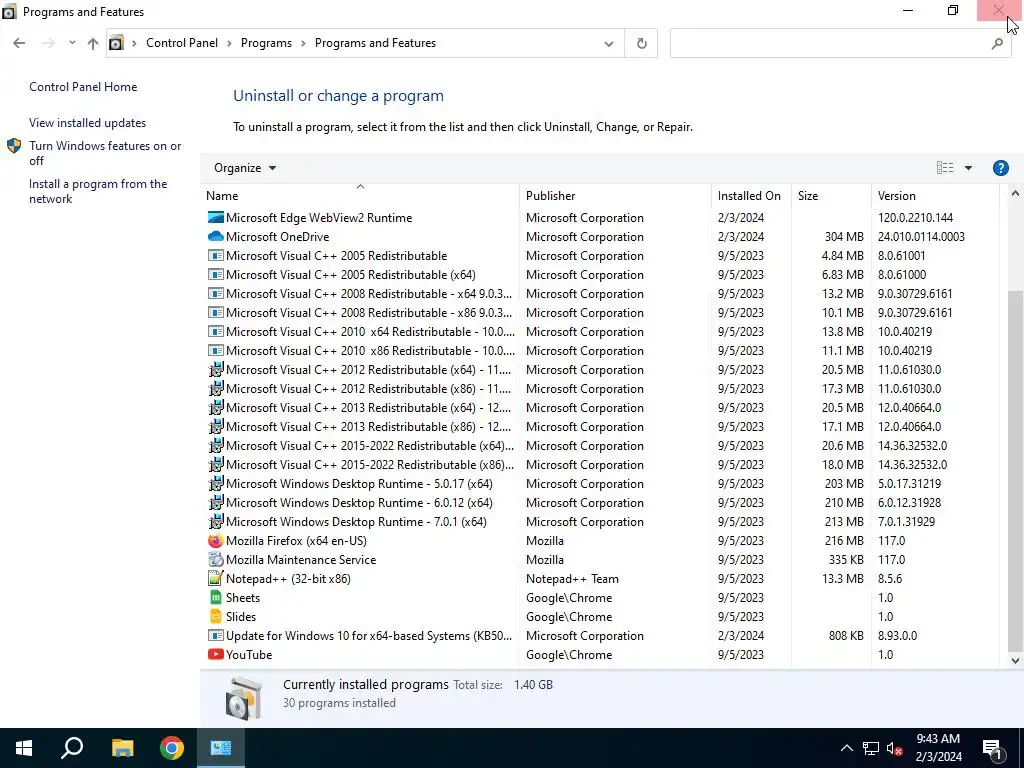The width and height of the screenshot is (1024, 768).
Task: Open Install a program from the network
Action: click(x=98, y=191)
